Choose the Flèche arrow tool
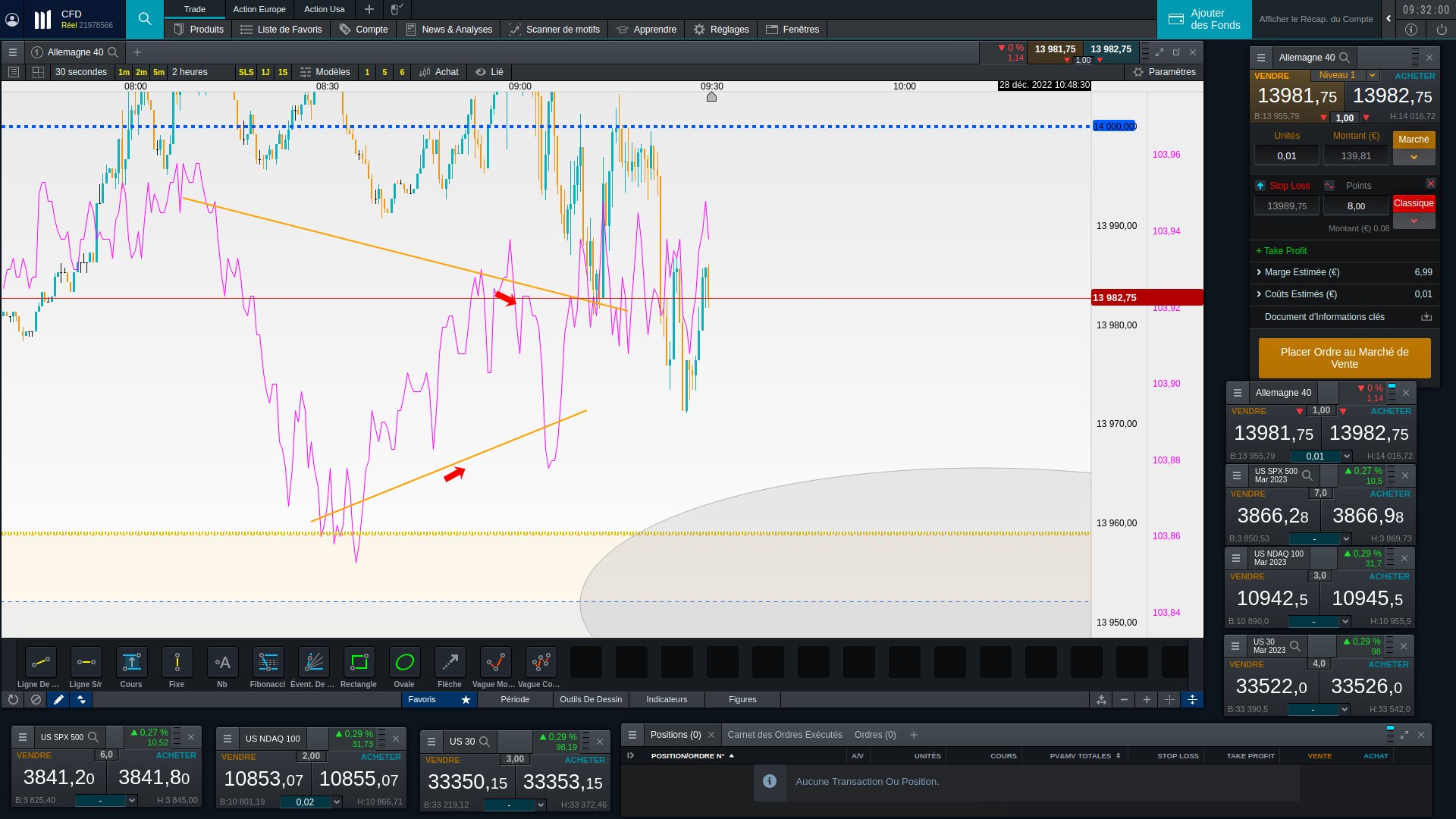Image resolution: width=1456 pixels, height=819 pixels. click(450, 663)
